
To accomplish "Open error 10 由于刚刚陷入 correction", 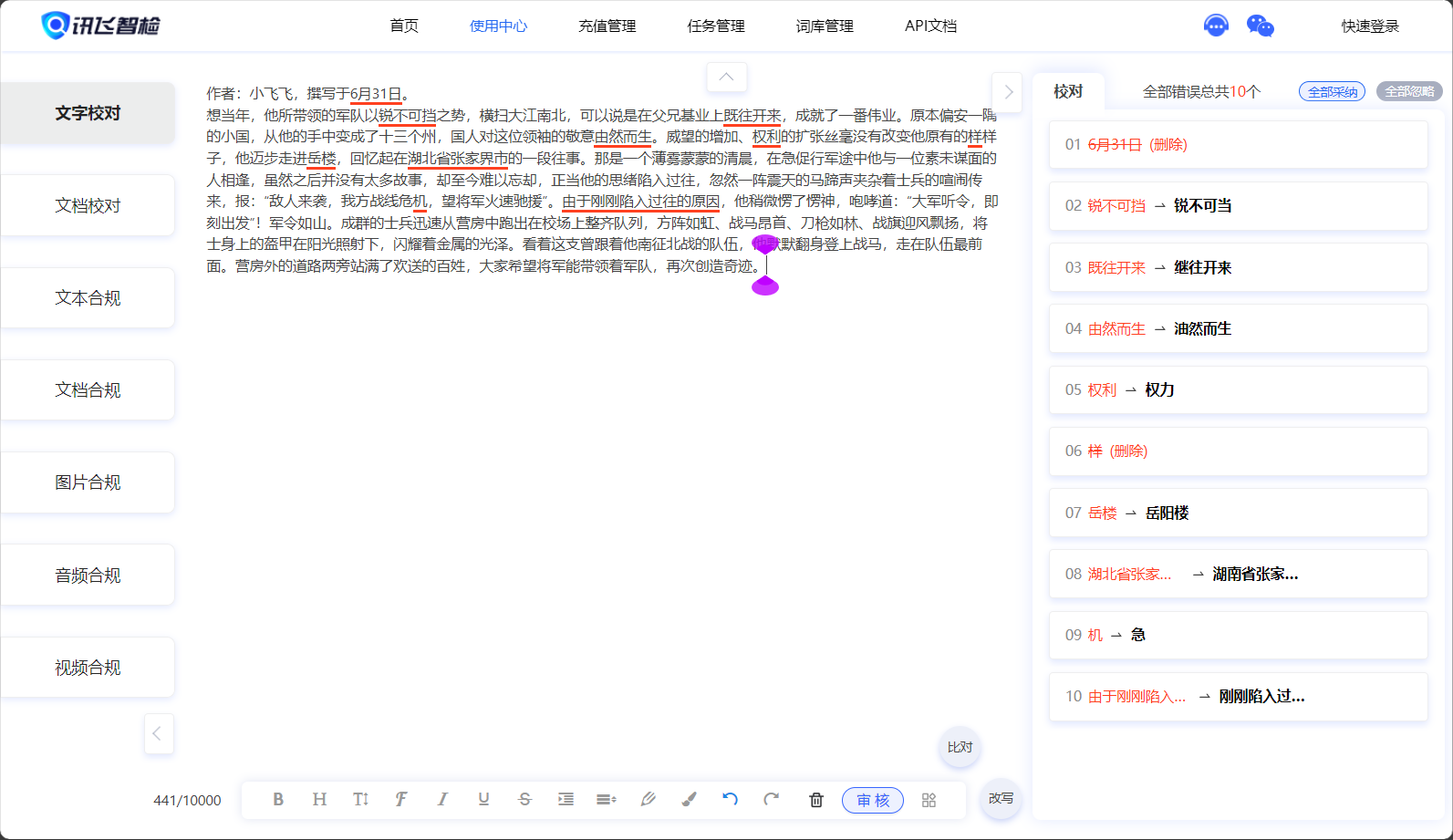I will (1239, 696).
